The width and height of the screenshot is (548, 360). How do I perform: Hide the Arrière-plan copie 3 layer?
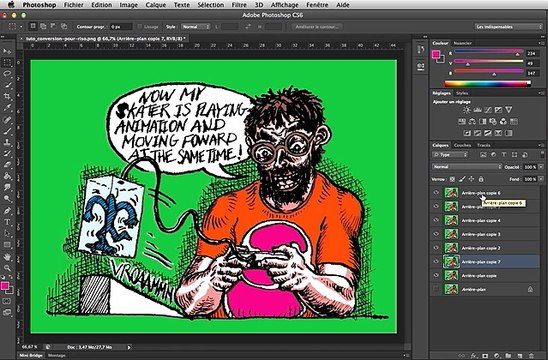point(436,234)
